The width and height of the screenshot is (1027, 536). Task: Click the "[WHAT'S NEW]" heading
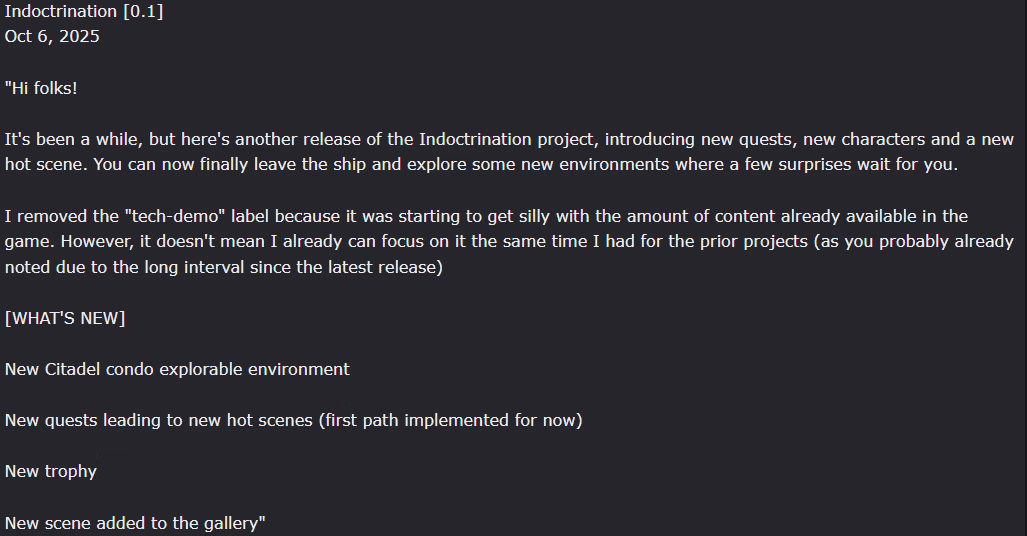click(65, 318)
